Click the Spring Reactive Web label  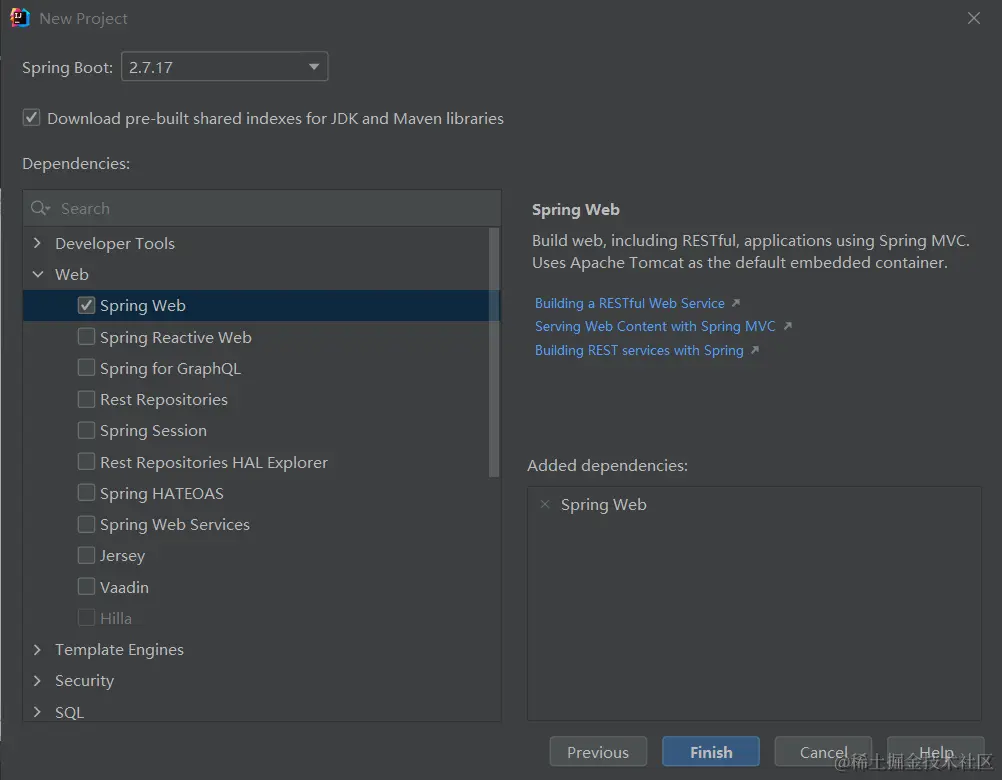[176, 337]
